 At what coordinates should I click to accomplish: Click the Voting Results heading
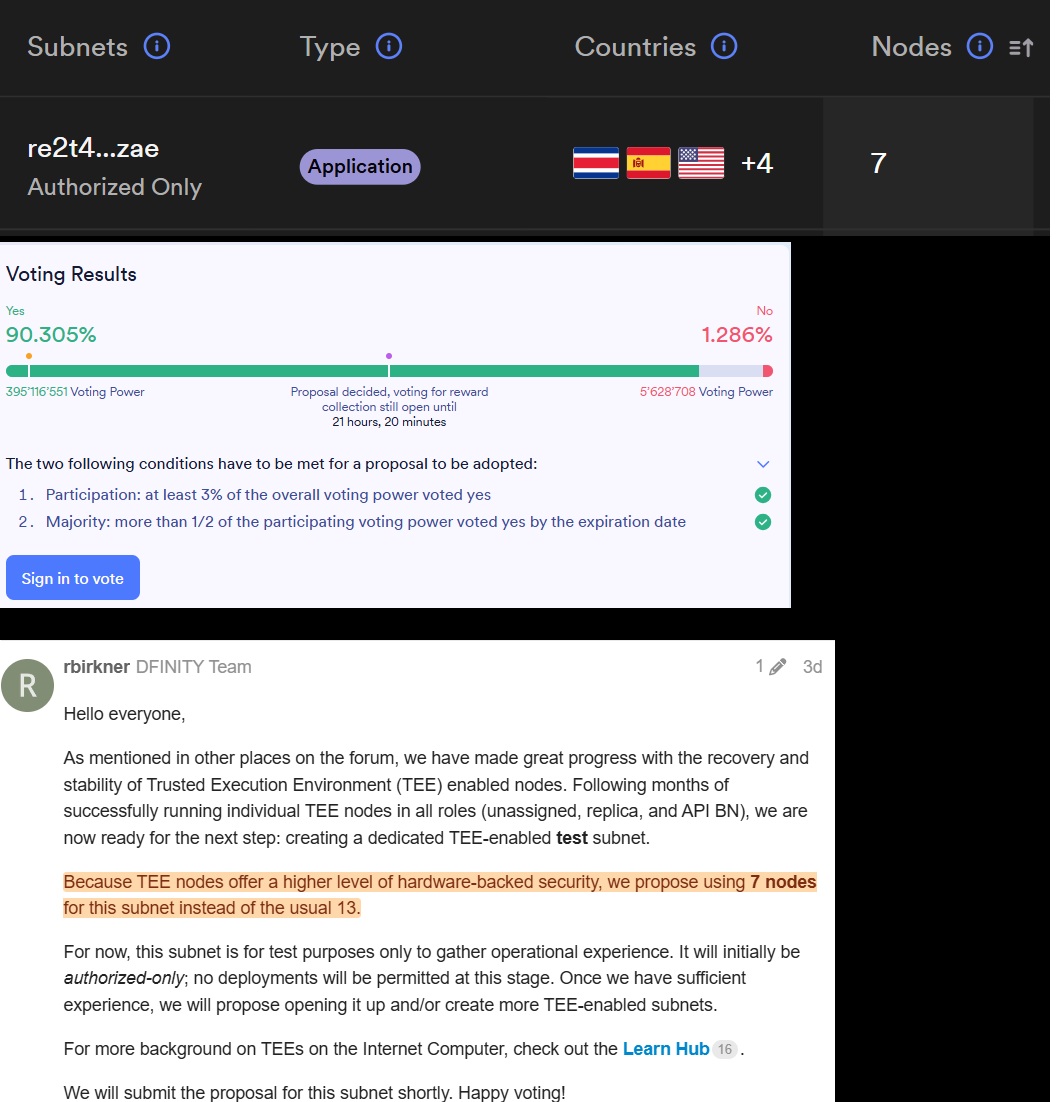tap(71, 274)
